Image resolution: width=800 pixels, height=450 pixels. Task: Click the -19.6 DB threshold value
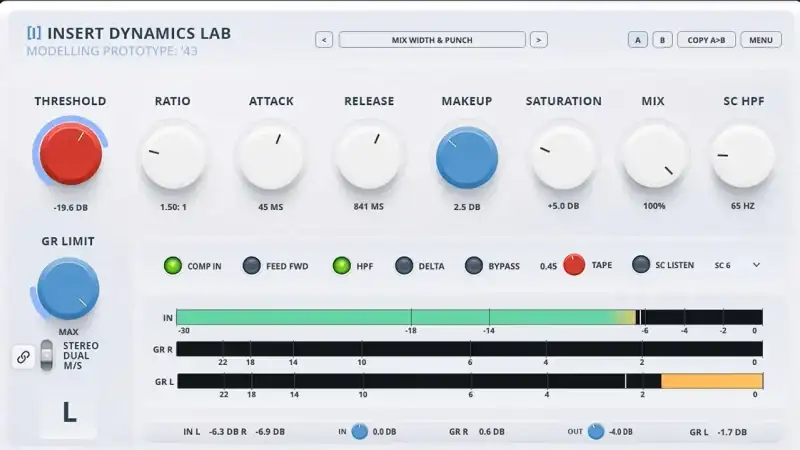click(x=70, y=208)
